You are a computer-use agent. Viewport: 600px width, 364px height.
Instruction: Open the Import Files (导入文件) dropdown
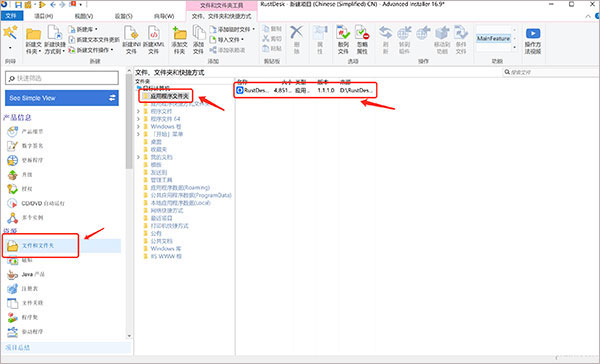(x=227, y=39)
